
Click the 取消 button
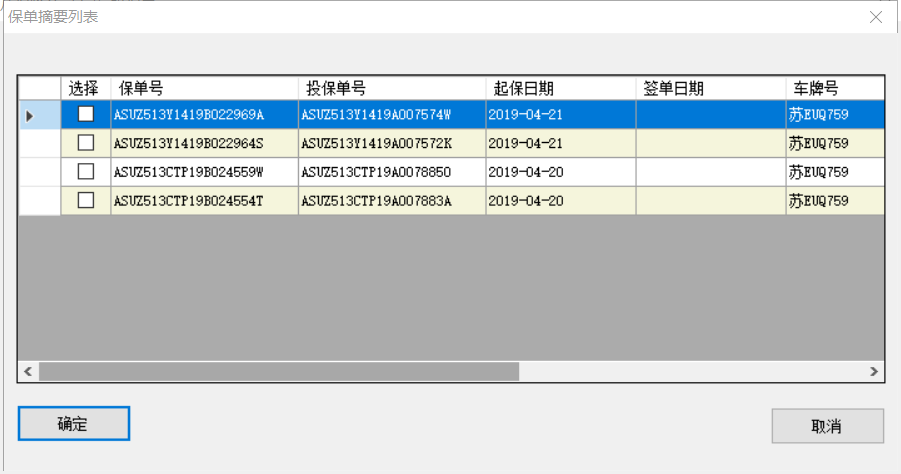(x=827, y=426)
